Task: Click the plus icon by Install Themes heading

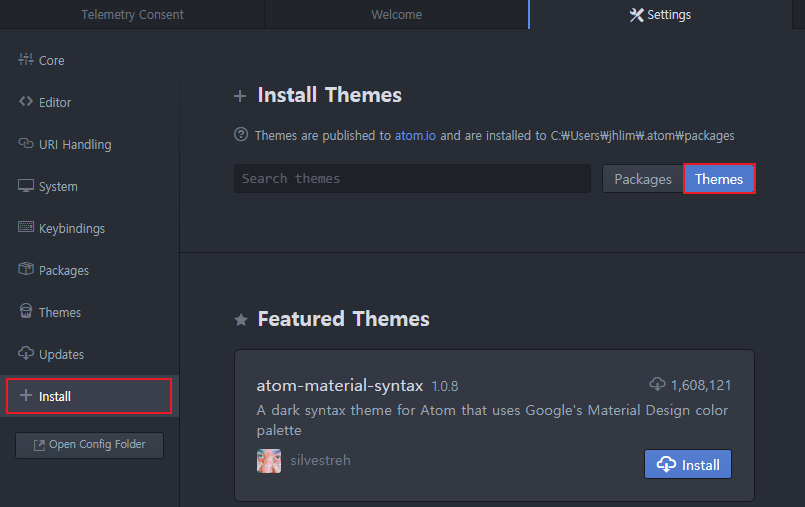Action: point(240,96)
